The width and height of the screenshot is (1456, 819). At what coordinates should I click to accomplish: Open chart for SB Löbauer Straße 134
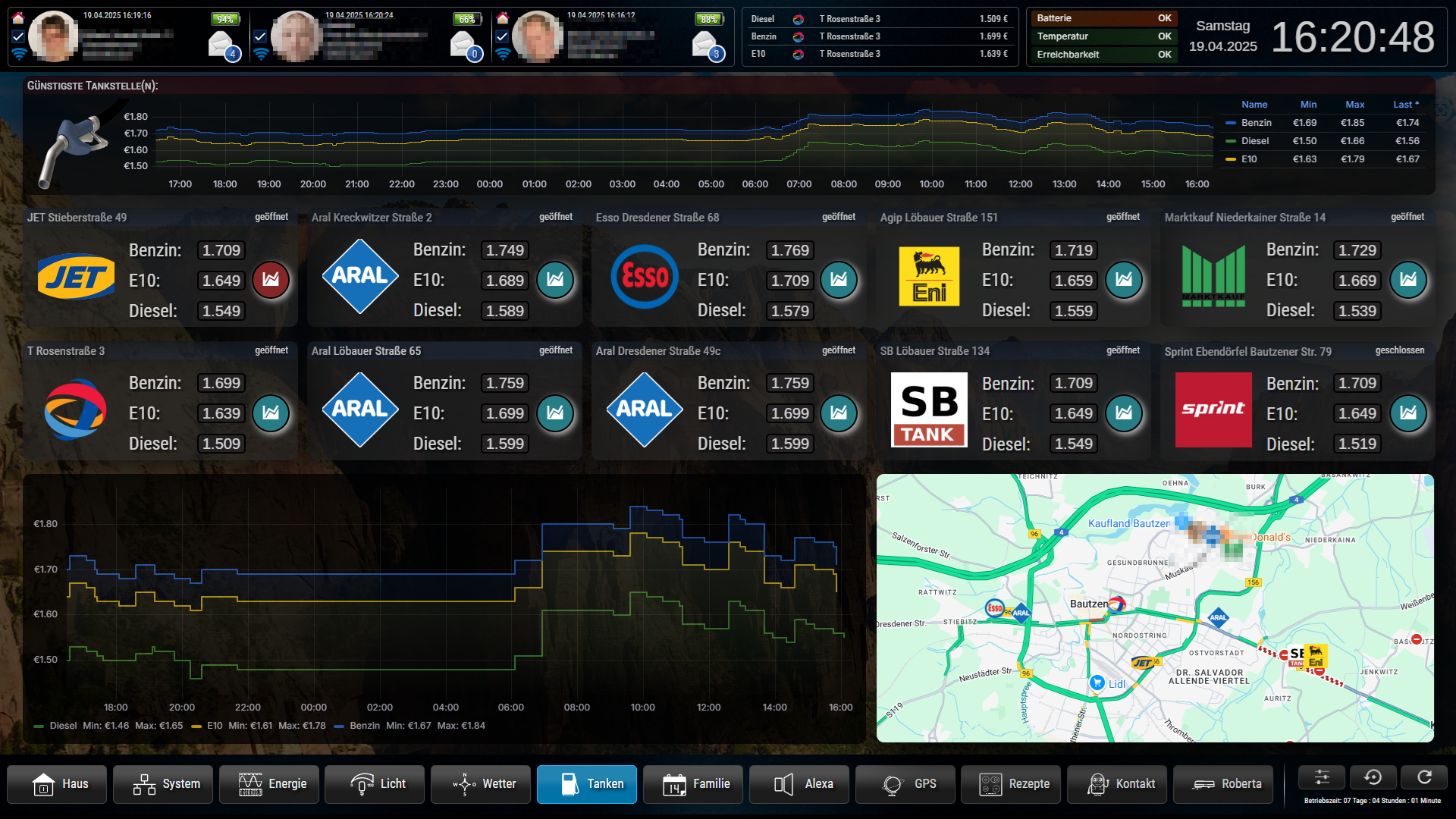pos(1124,413)
